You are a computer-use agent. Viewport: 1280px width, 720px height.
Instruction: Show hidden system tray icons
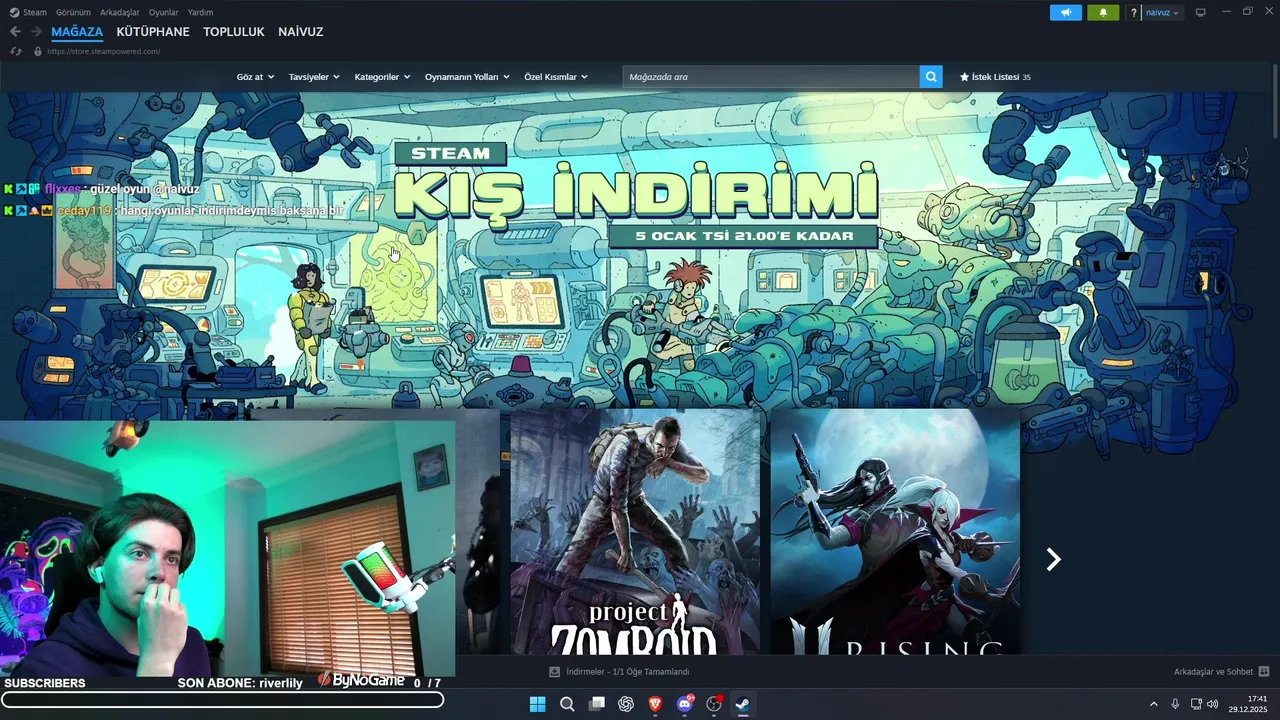click(x=1153, y=704)
